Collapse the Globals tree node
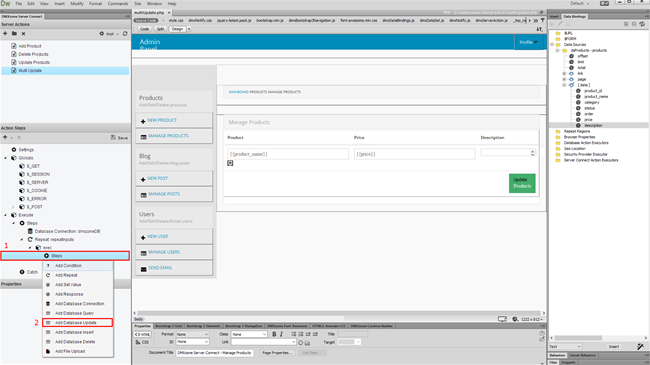The image size is (650, 365). [x=6, y=158]
